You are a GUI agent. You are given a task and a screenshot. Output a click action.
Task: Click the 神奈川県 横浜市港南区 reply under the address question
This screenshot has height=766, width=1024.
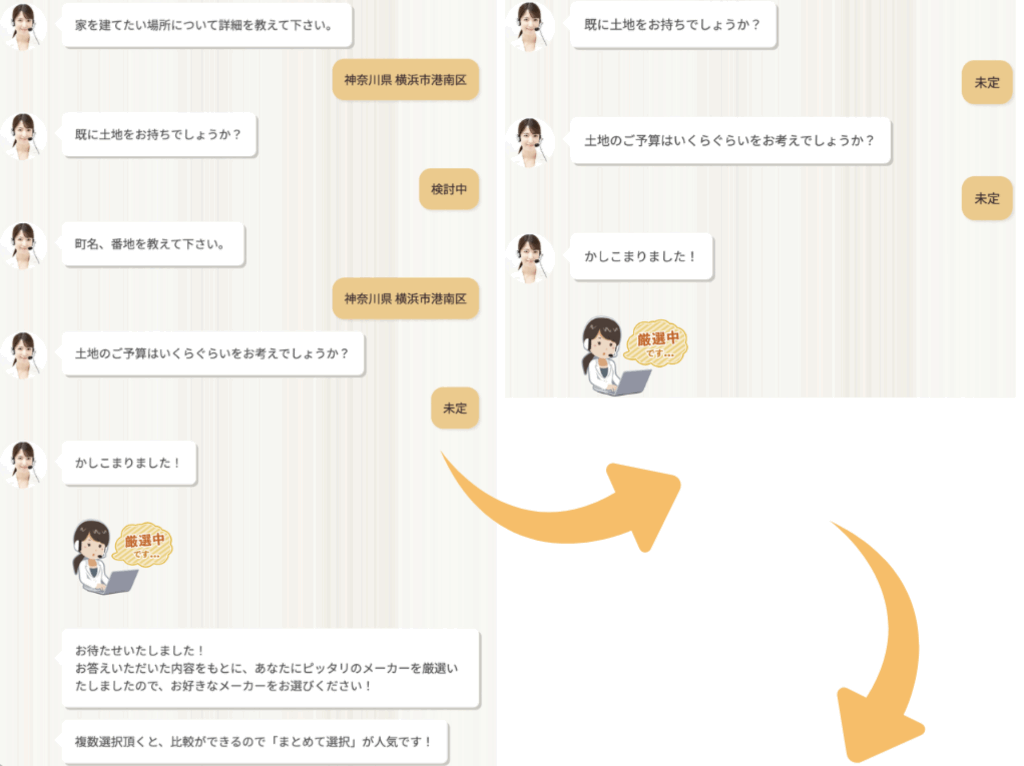406,298
